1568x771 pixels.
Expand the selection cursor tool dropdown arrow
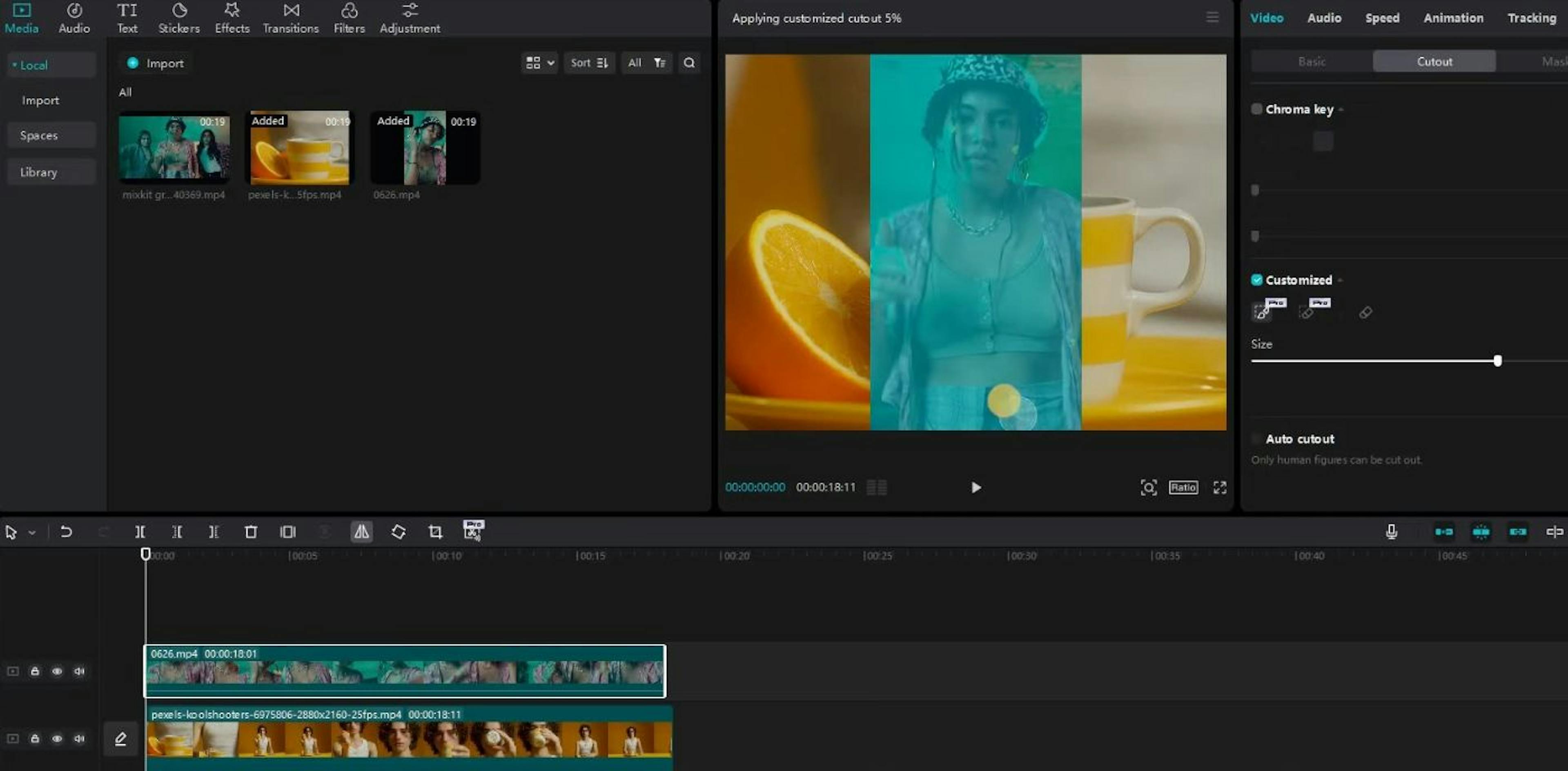(x=32, y=533)
